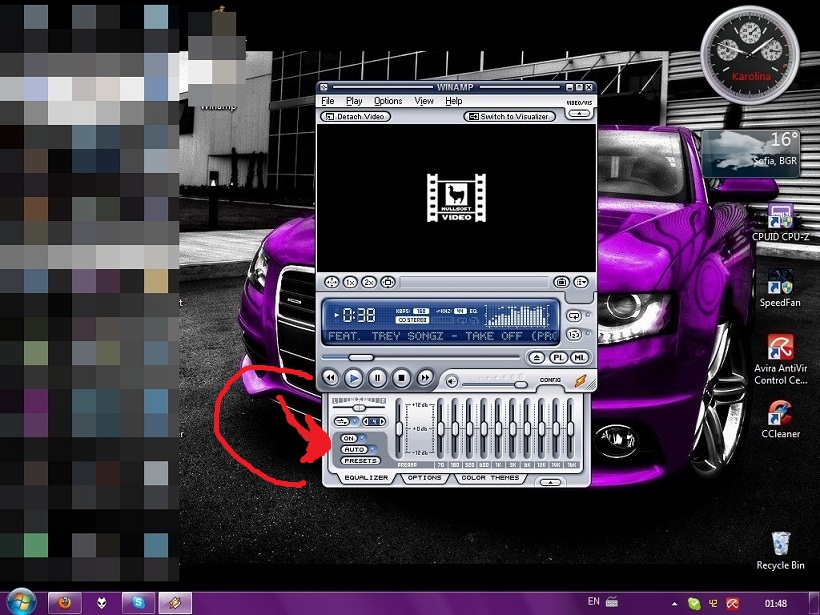Click the orange Winamp lightning bolt icon

(x=581, y=381)
